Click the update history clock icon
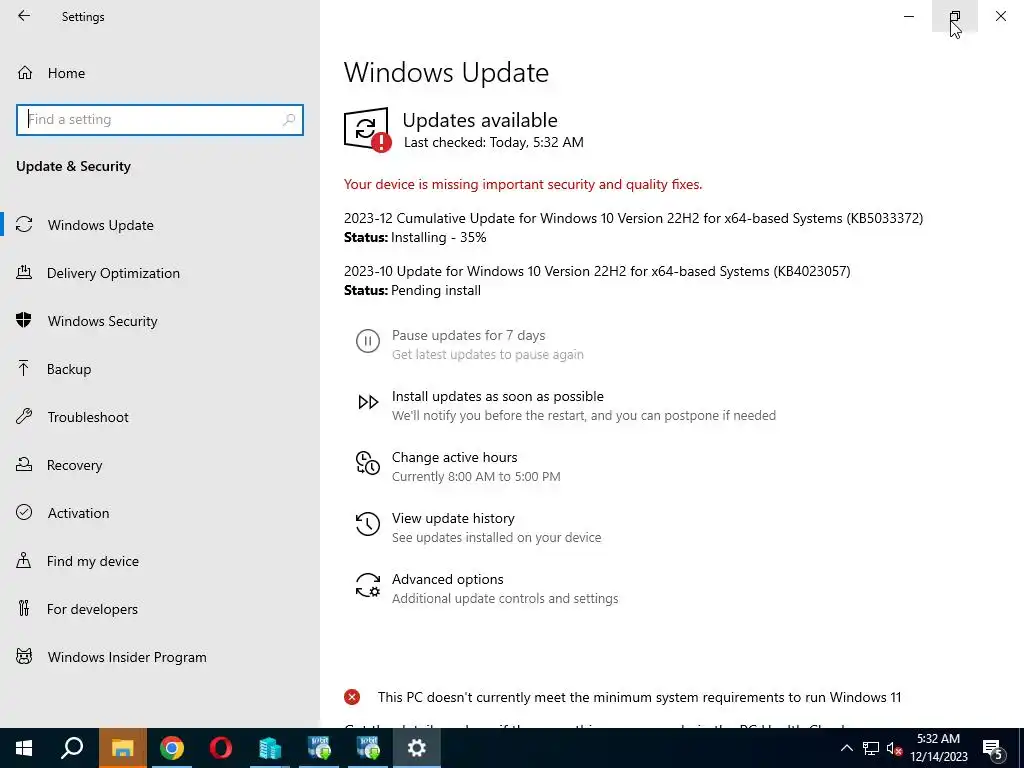The width and height of the screenshot is (1024, 768). (368, 524)
